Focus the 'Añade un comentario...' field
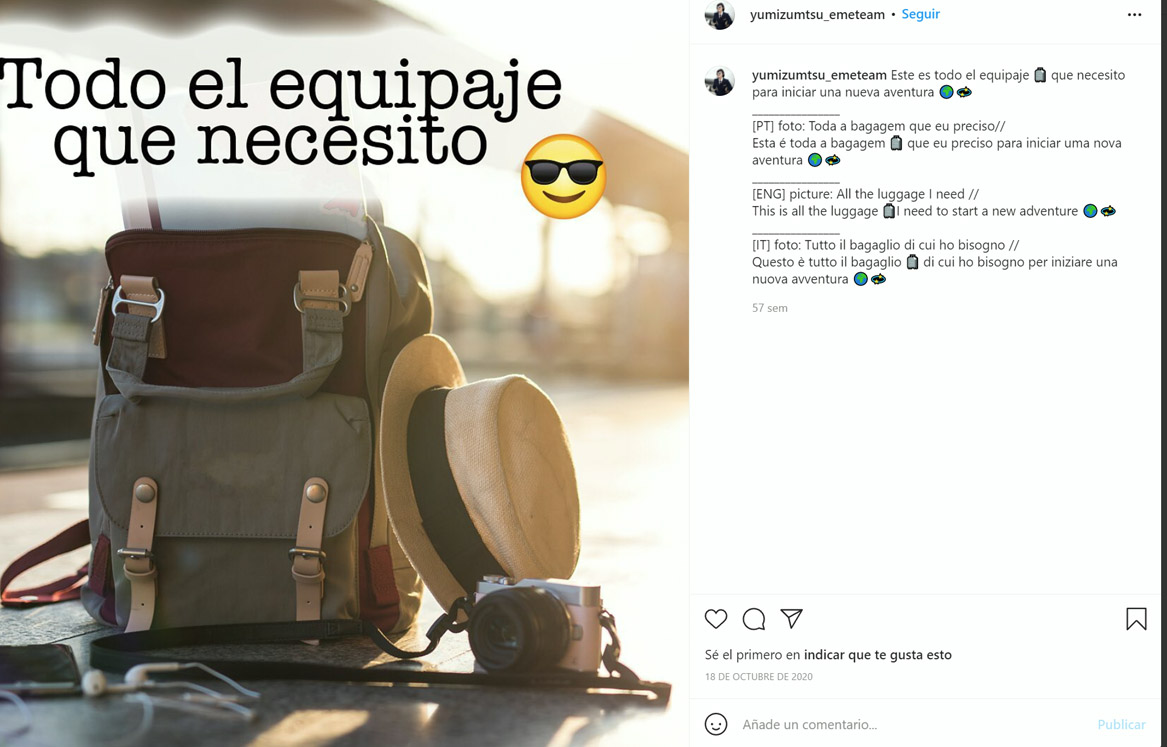 tap(913, 724)
